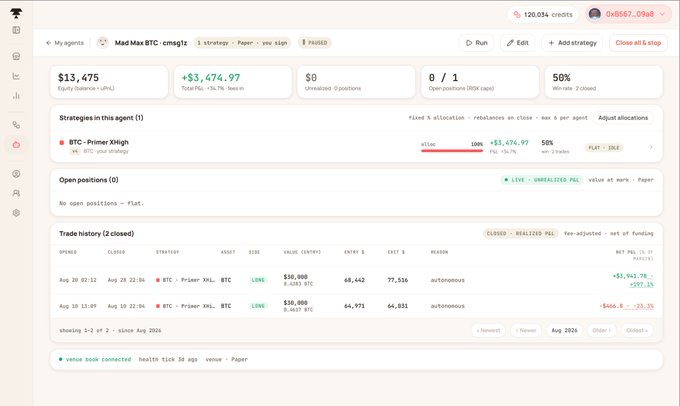Image resolution: width=680 pixels, height=406 pixels.
Task: Click the Aug 10 13:09 opened cell
Action: pos(78,306)
